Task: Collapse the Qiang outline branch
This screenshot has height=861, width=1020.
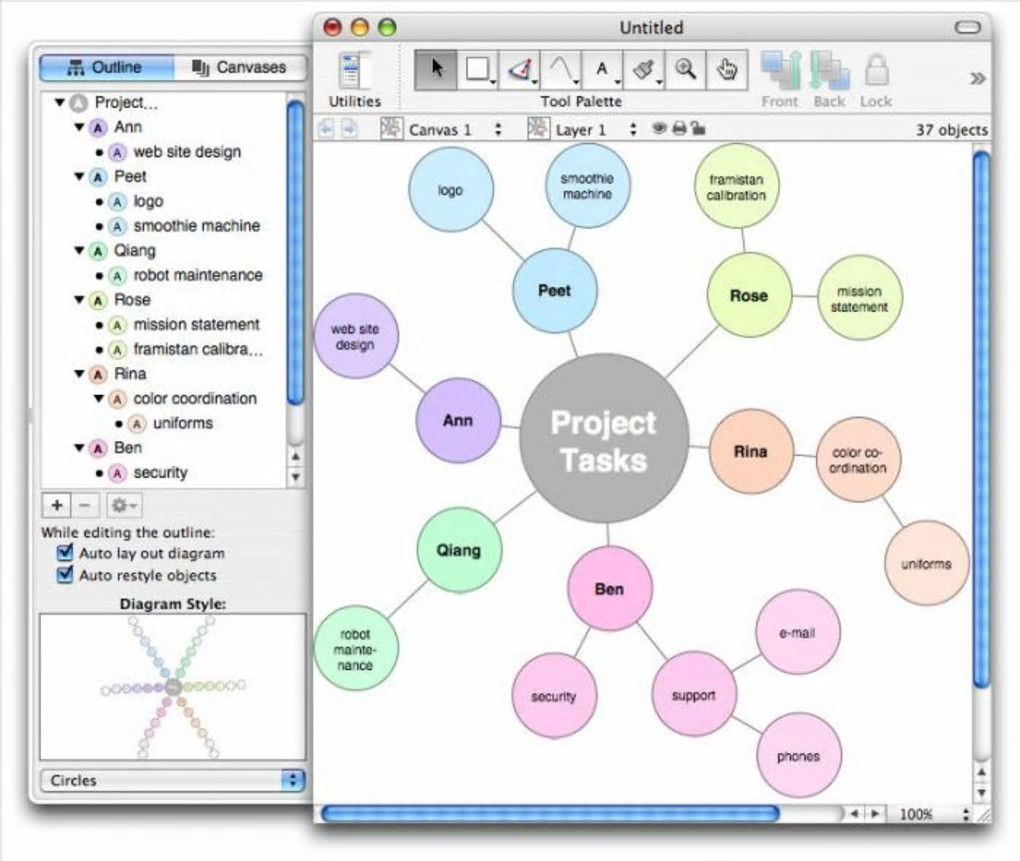Action: [79, 250]
